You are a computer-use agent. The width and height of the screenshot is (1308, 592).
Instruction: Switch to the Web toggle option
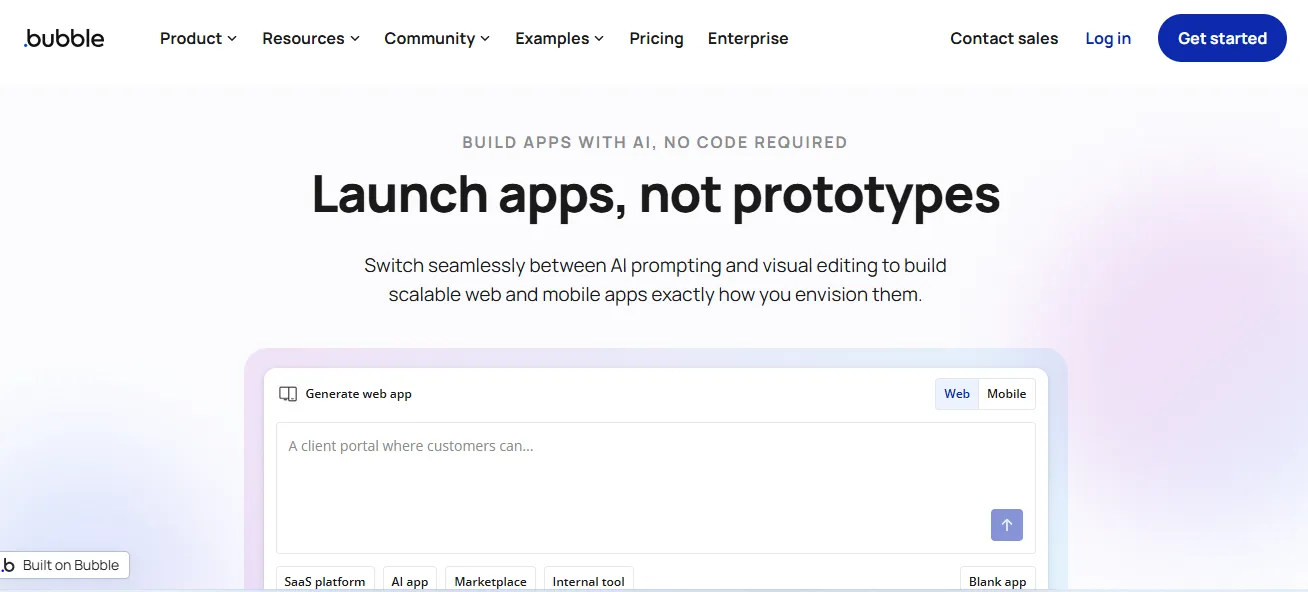(957, 394)
